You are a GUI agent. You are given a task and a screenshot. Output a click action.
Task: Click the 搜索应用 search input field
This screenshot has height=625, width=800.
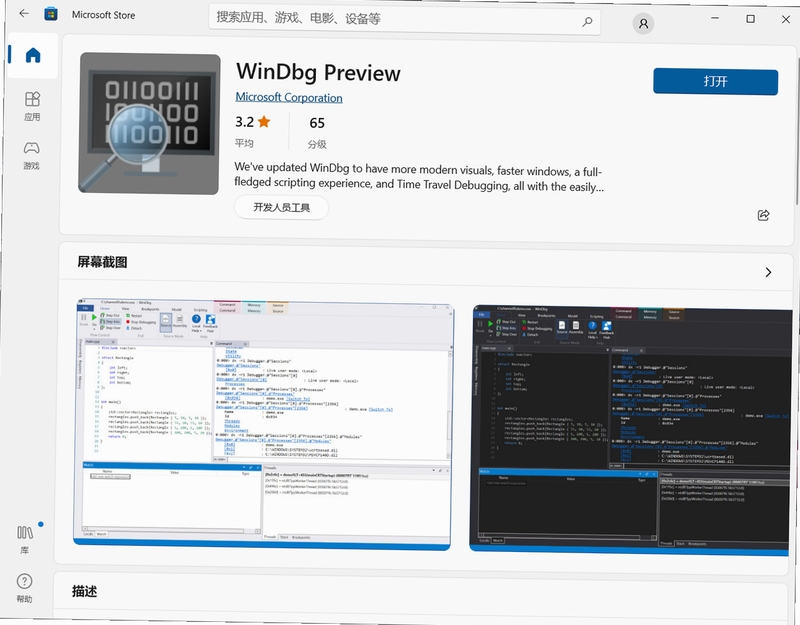point(405,19)
